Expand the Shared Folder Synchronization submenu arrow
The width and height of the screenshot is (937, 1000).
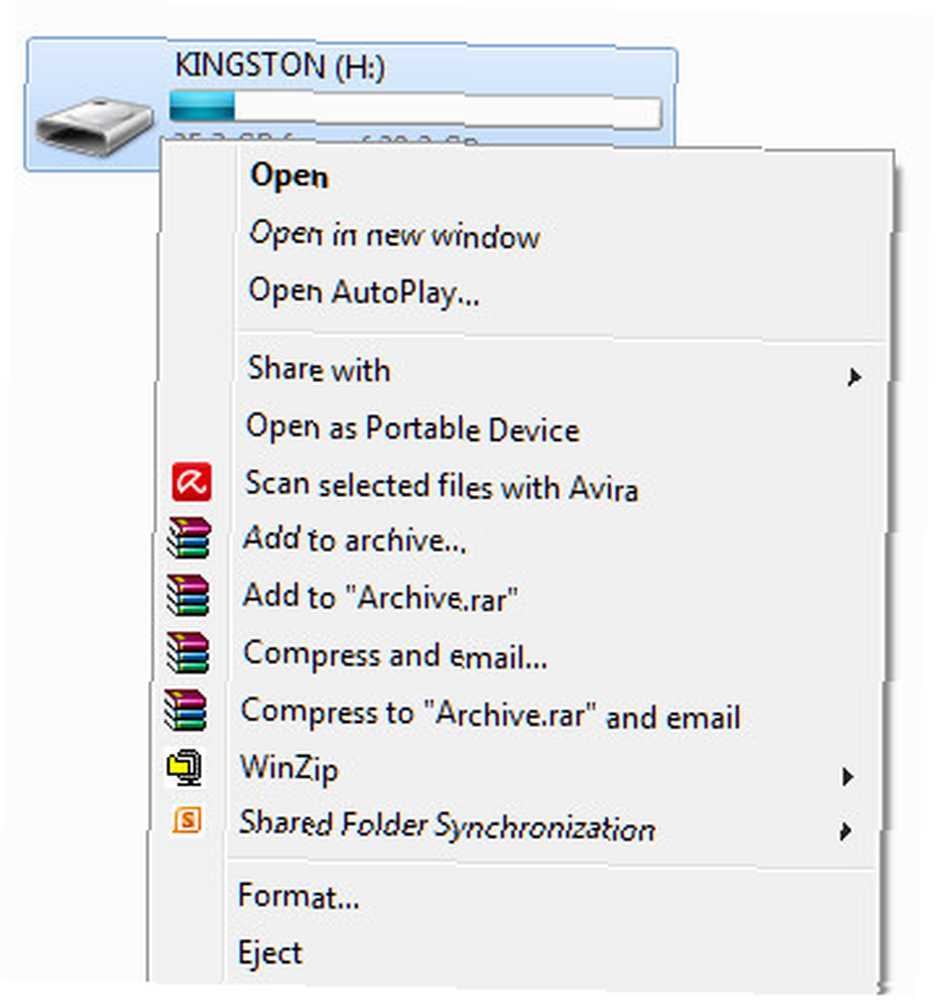click(845, 831)
